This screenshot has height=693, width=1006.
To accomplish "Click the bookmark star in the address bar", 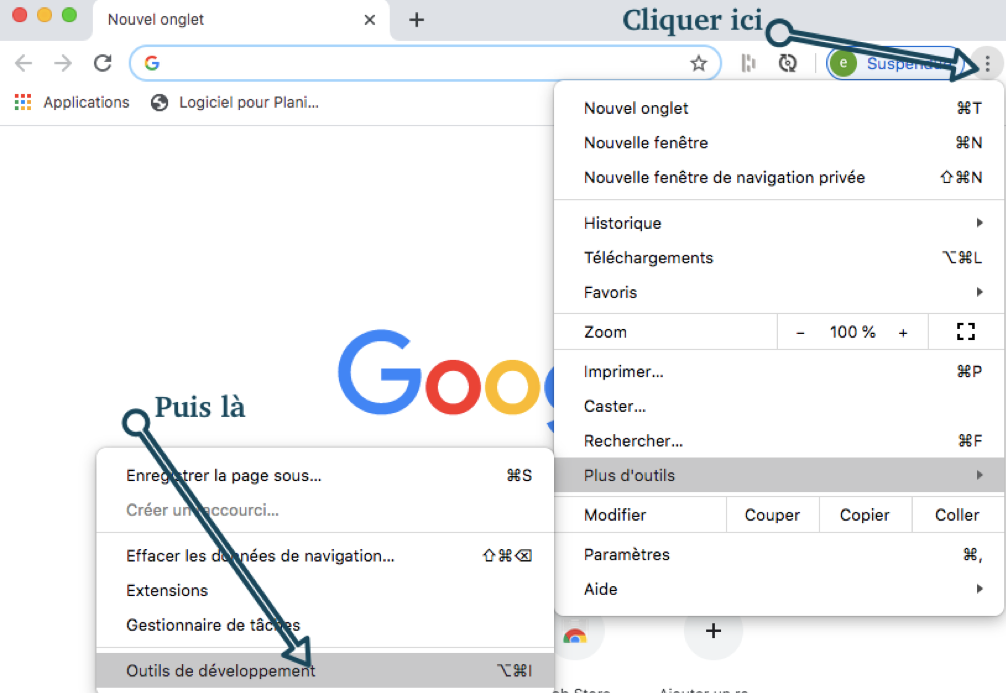I will [699, 62].
